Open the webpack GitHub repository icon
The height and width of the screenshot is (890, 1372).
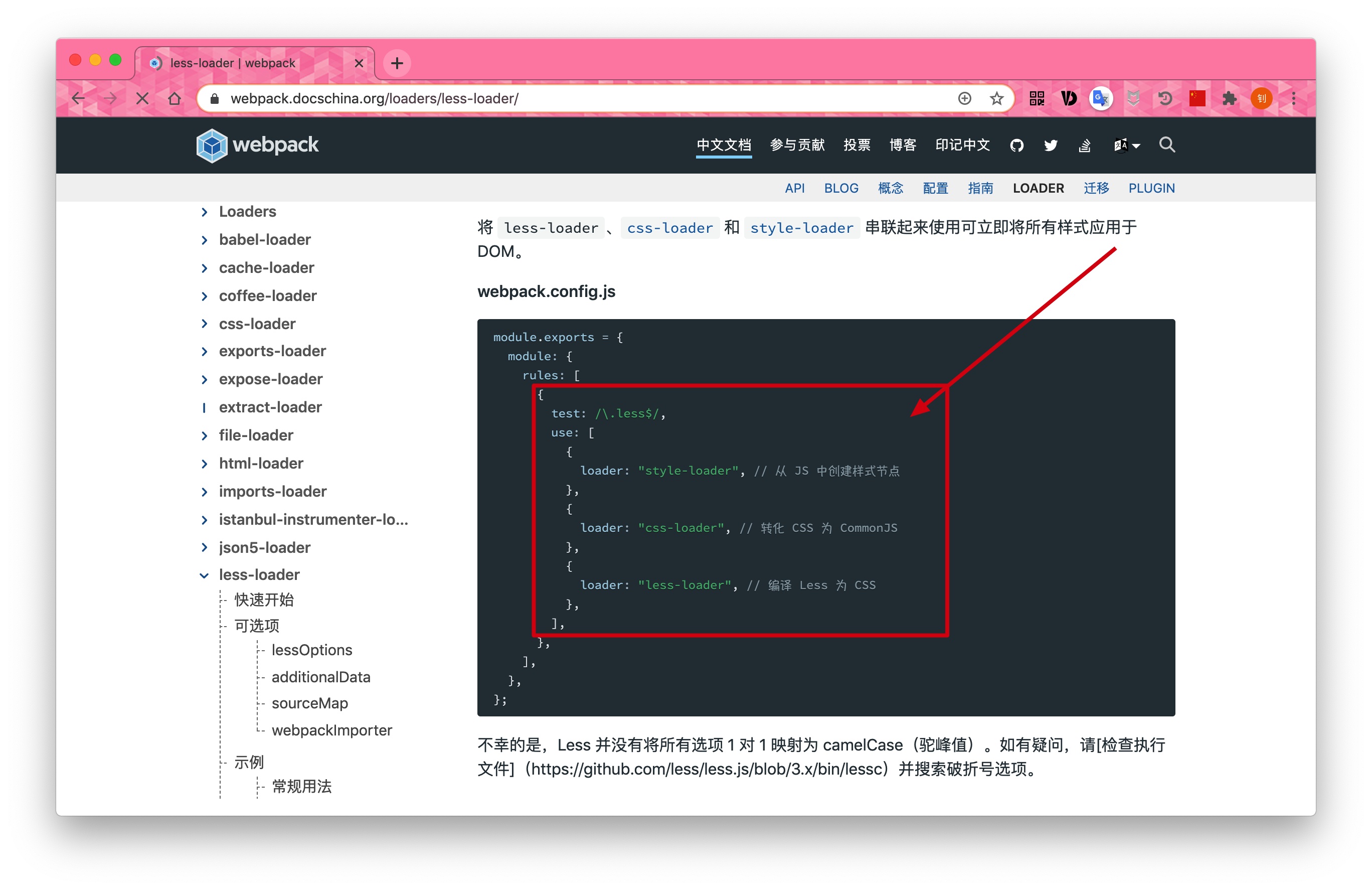1017,145
